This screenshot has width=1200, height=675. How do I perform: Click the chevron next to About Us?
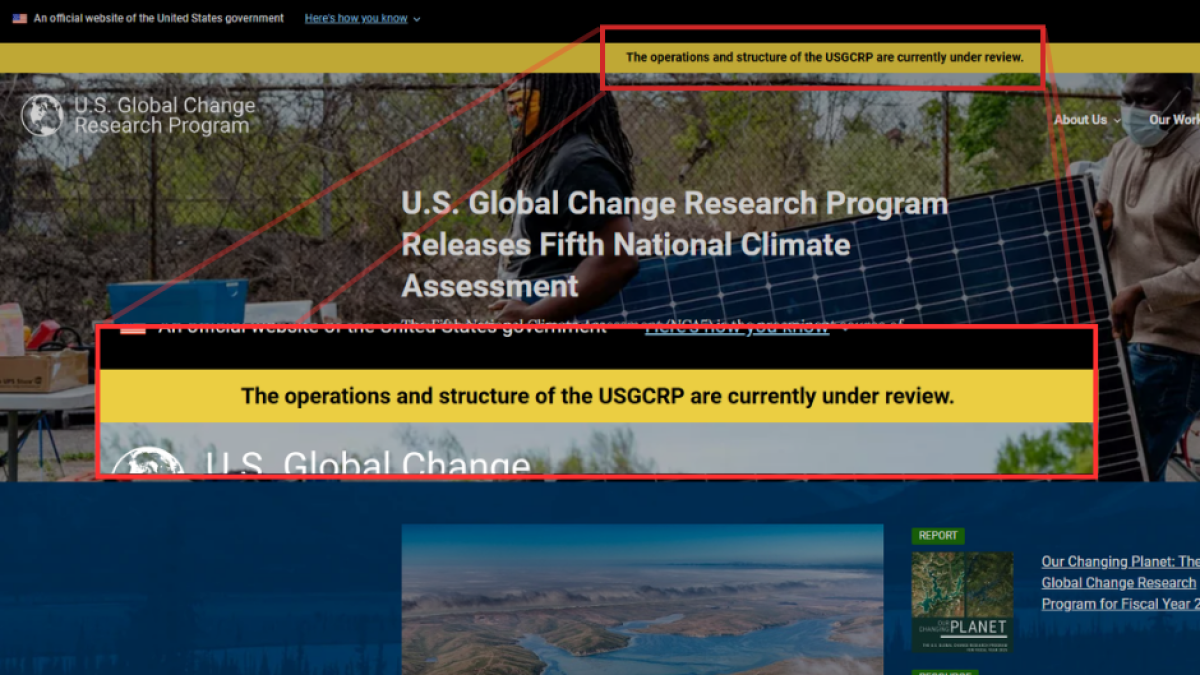[x=1116, y=120]
